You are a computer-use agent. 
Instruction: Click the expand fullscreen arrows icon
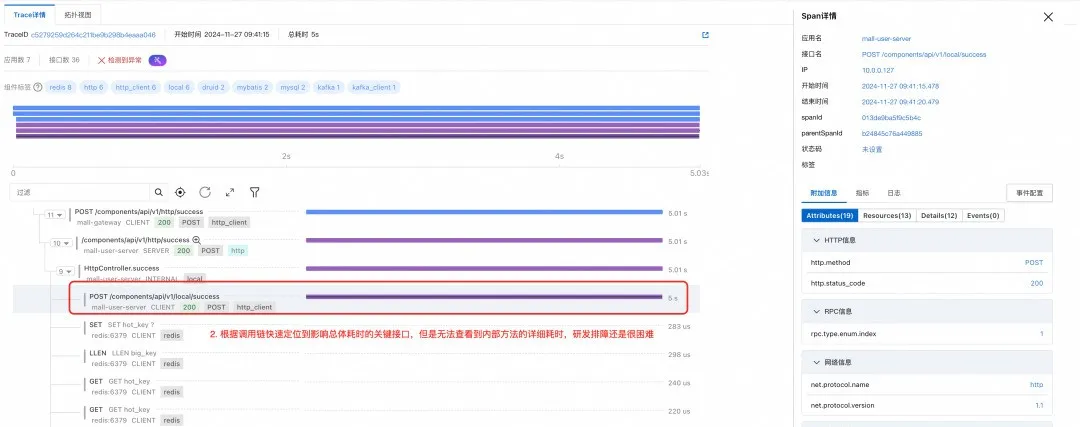click(230, 193)
